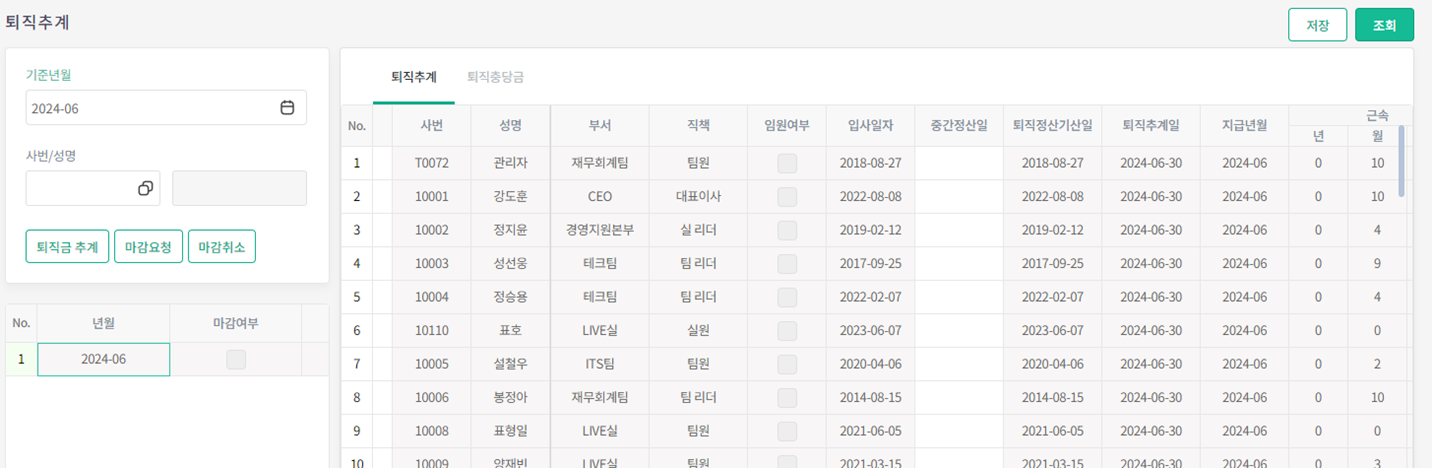Screen dimensions: 1432x468
Task: Click the 중간정산일 cell for 정지윤
Action: tap(958, 231)
